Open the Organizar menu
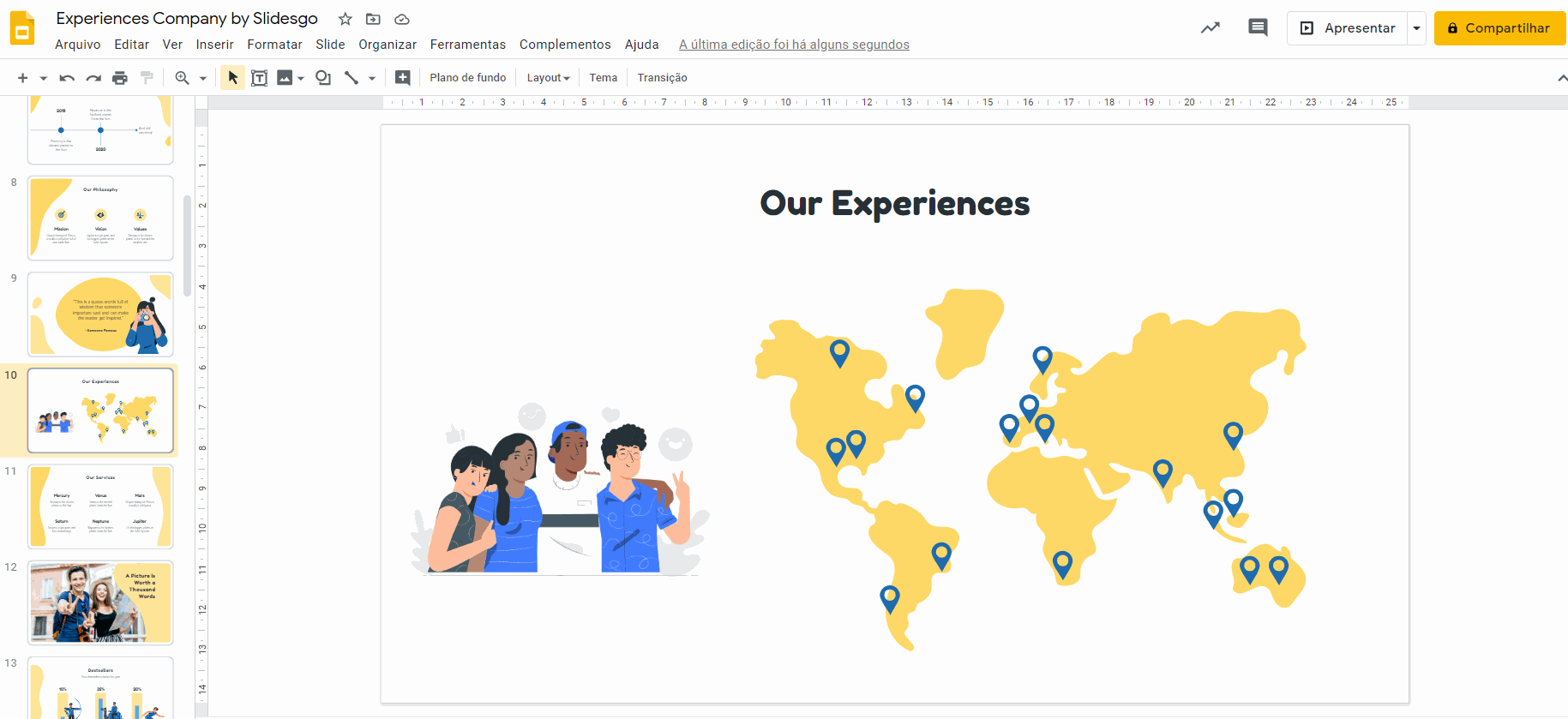This screenshot has width=1568, height=719. coord(387,45)
